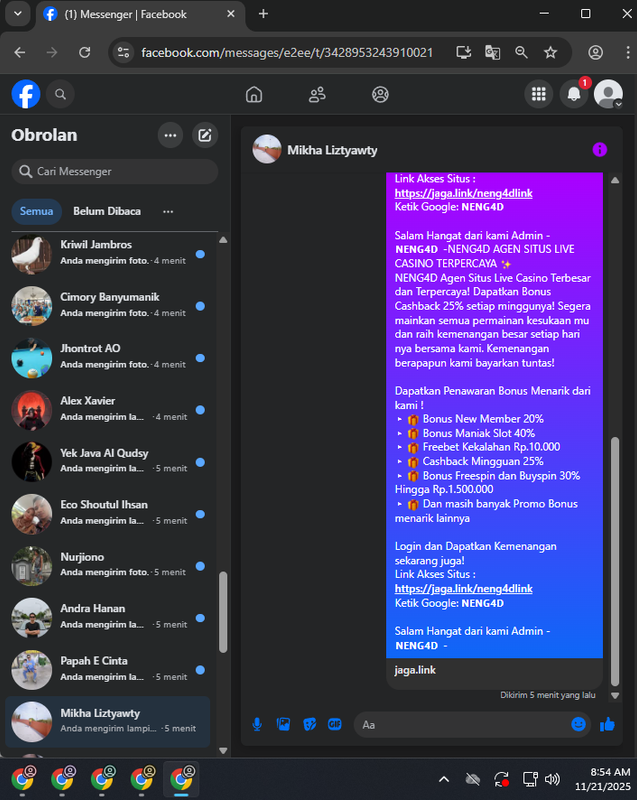Reload the page with refresh icon
This screenshot has height=800, width=637.
pyautogui.click(x=85, y=52)
